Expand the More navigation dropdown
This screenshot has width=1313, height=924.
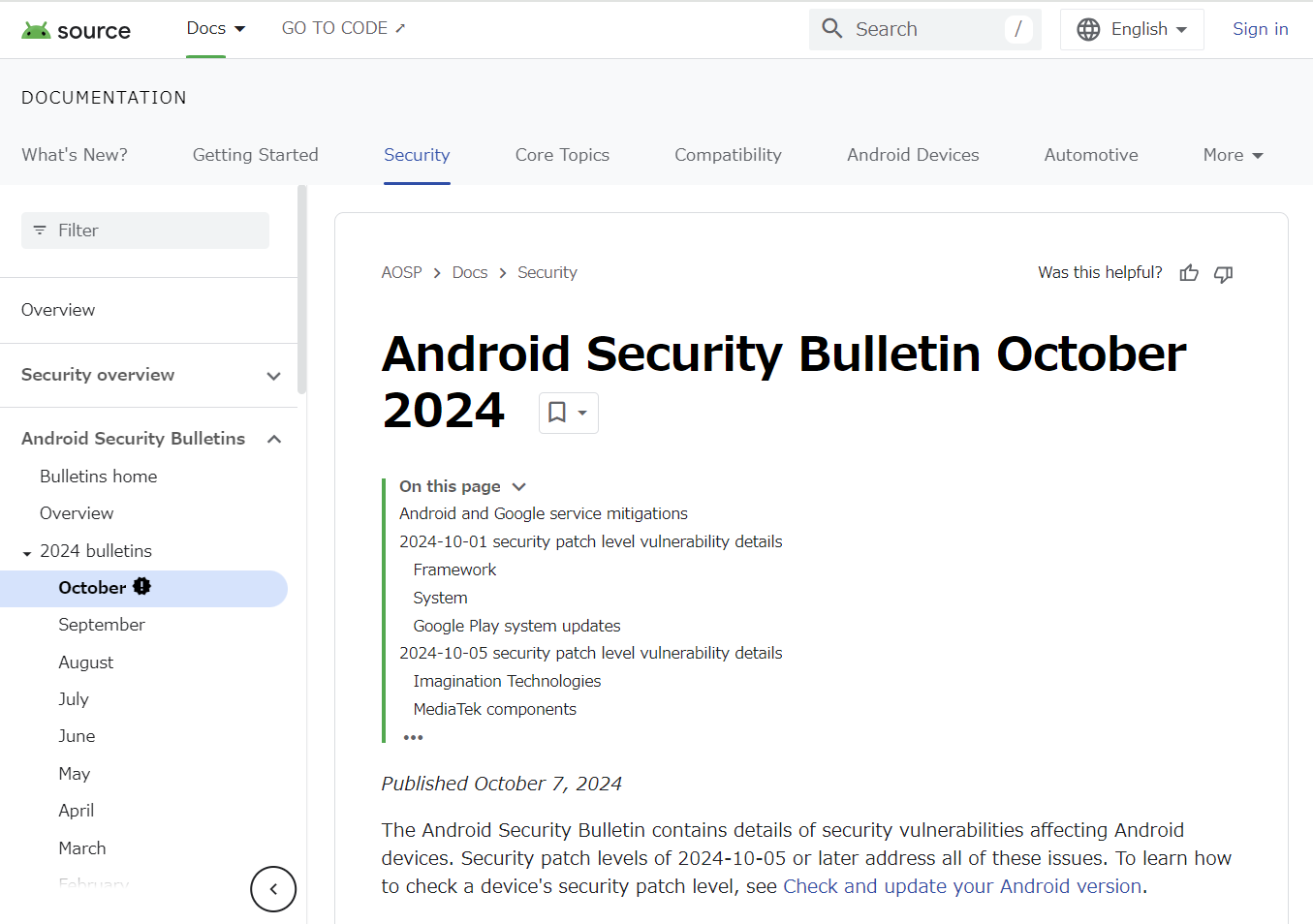1232,155
